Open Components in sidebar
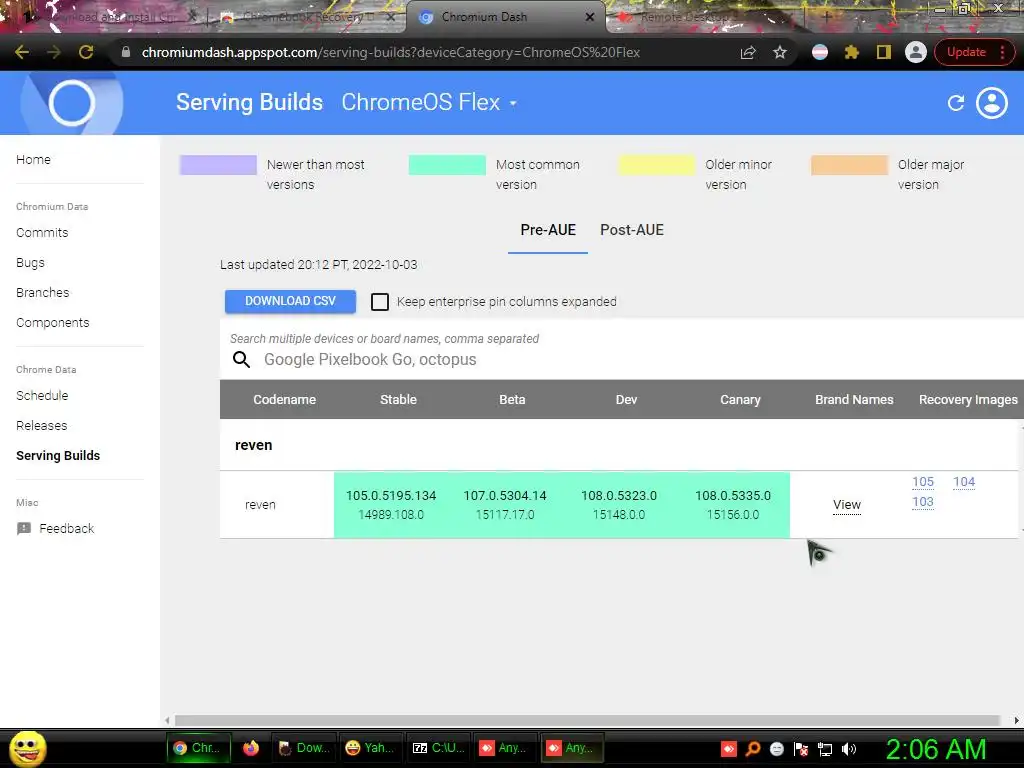This screenshot has height=768, width=1024. [53, 323]
